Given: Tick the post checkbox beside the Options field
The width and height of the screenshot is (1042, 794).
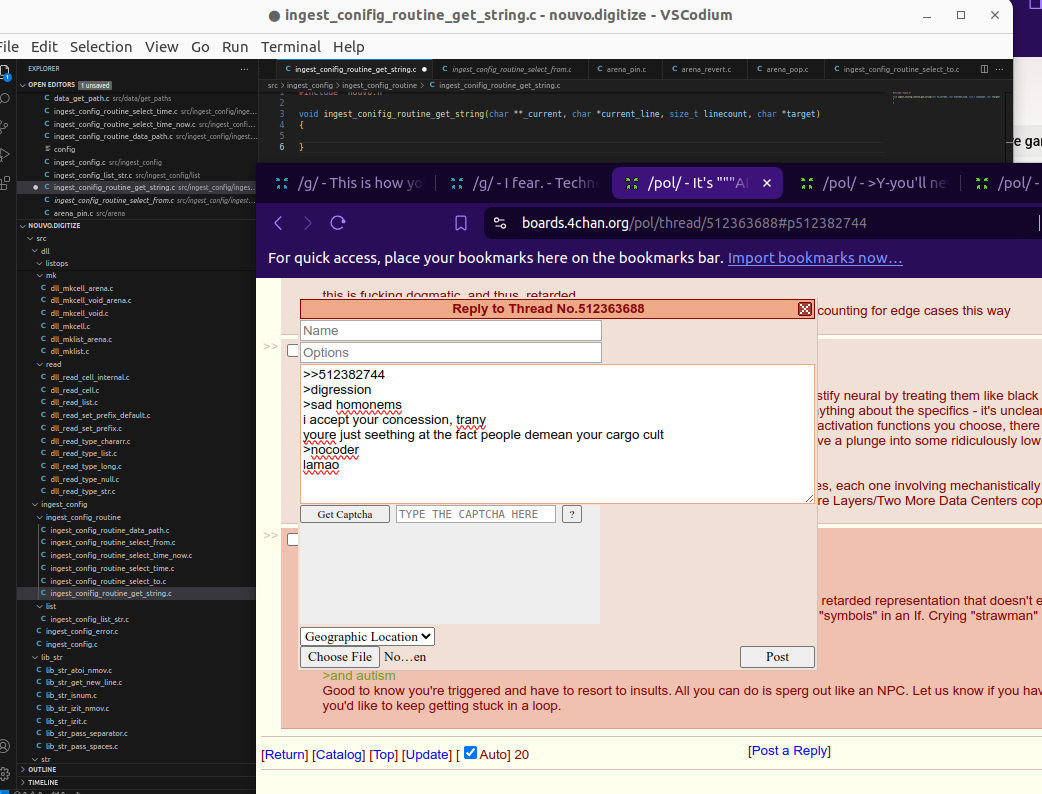Looking at the screenshot, I should tap(292, 350).
